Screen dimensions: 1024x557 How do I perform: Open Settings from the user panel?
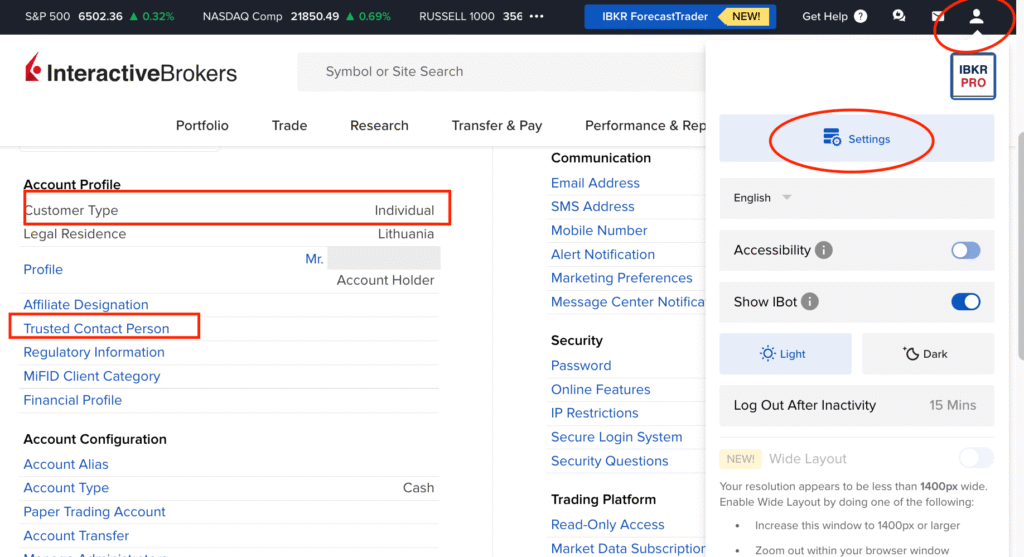tap(856, 138)
